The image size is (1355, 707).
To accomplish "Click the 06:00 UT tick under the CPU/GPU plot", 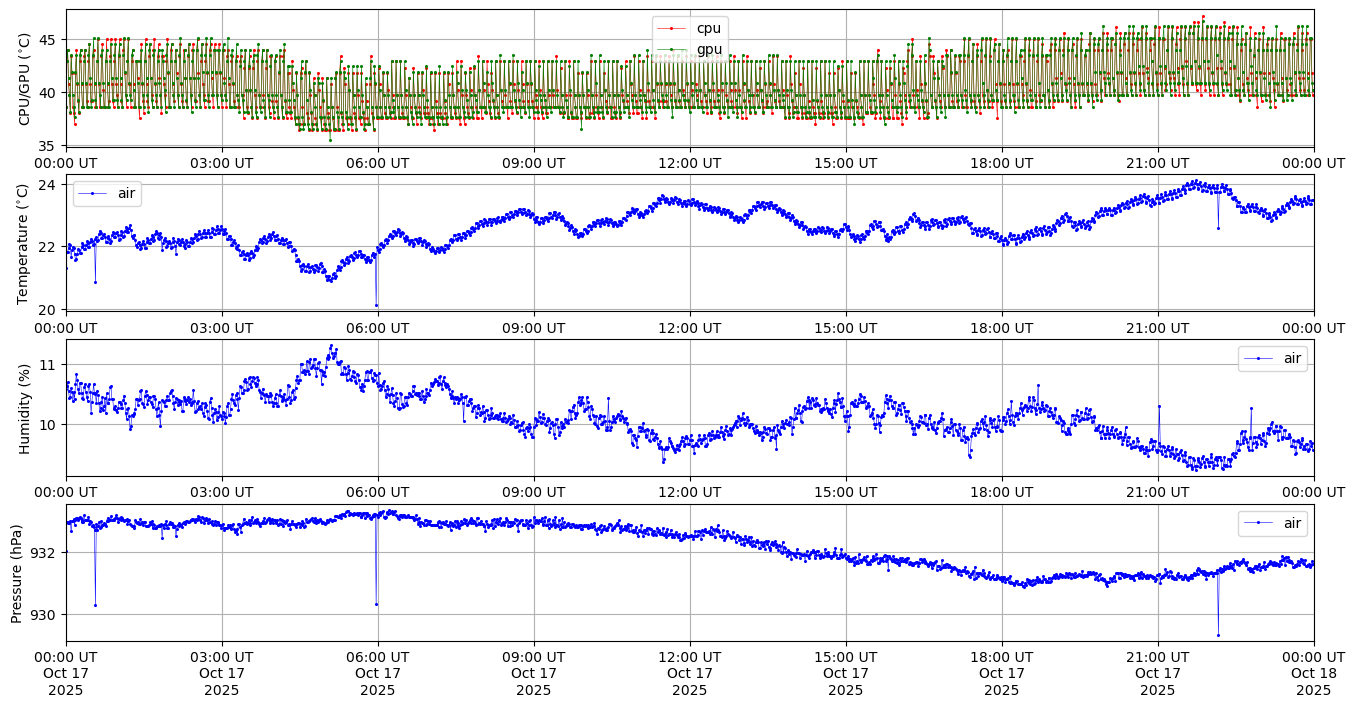I will coord(377,162).
